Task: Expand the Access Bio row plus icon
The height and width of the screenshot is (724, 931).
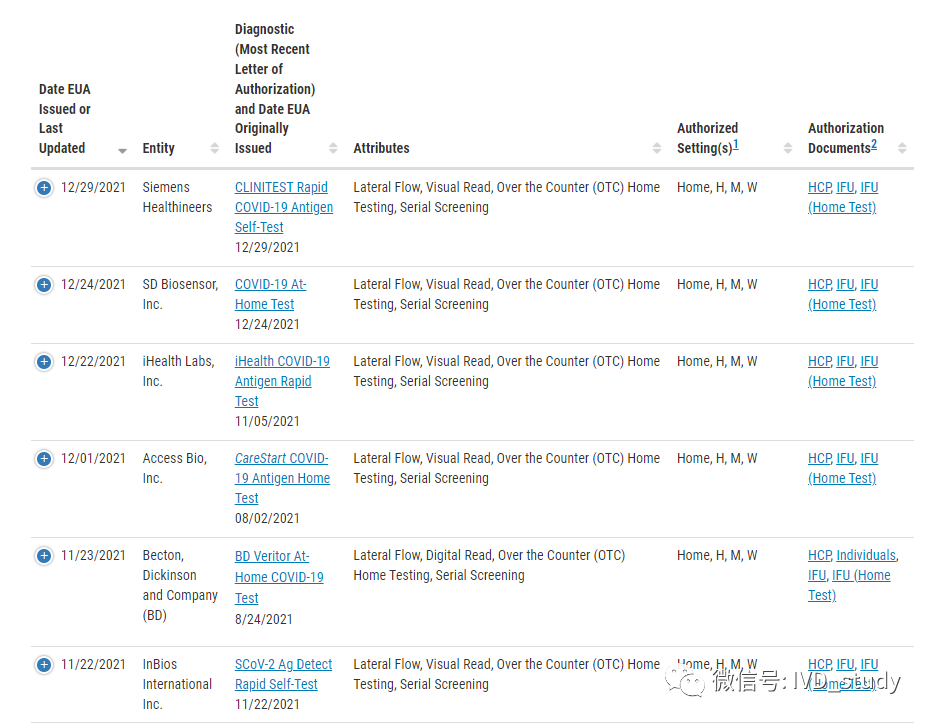Action: pyautogui.click(x=44, y=459)
